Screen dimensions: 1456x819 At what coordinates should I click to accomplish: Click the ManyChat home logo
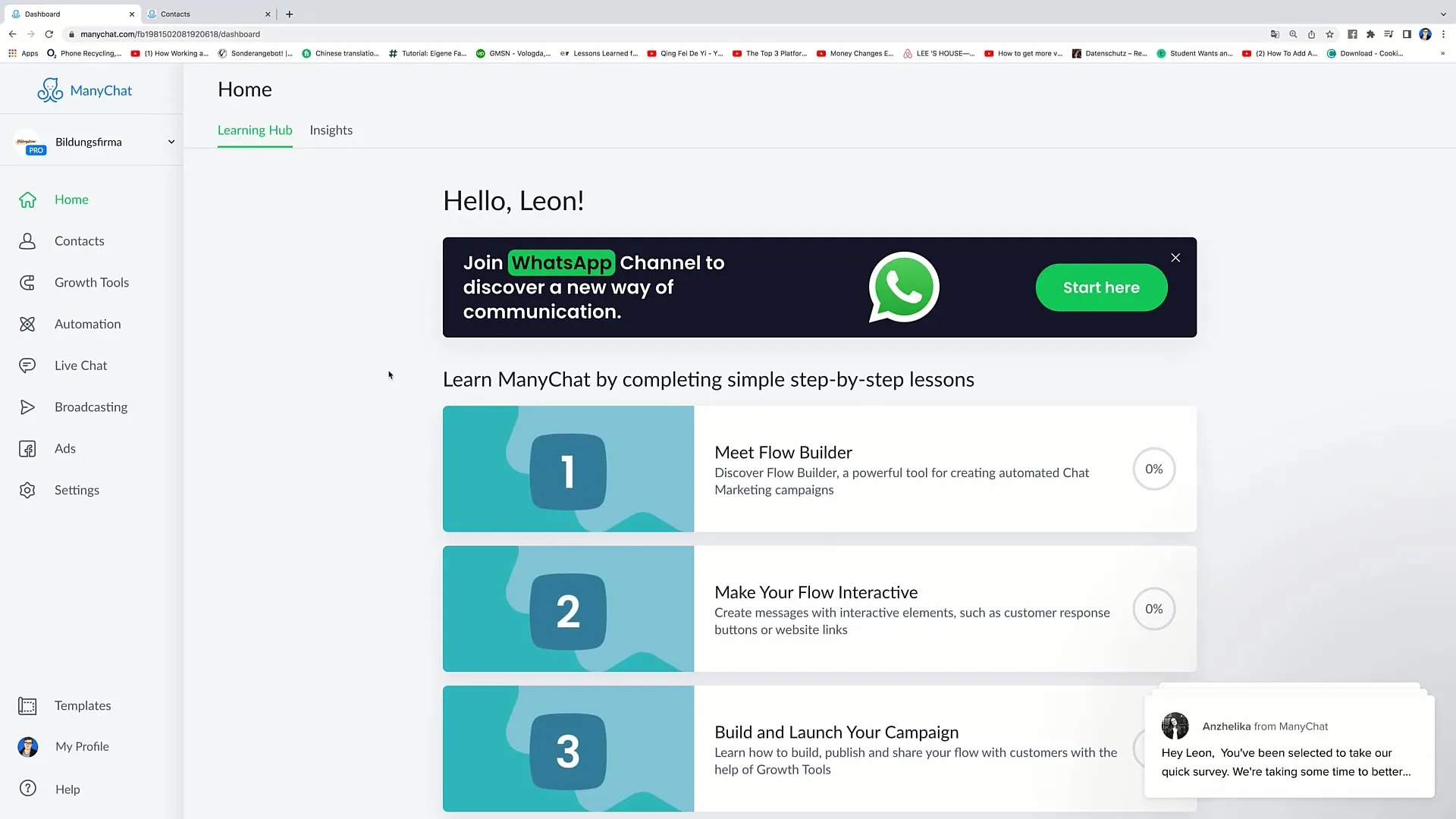pos(85,90)
